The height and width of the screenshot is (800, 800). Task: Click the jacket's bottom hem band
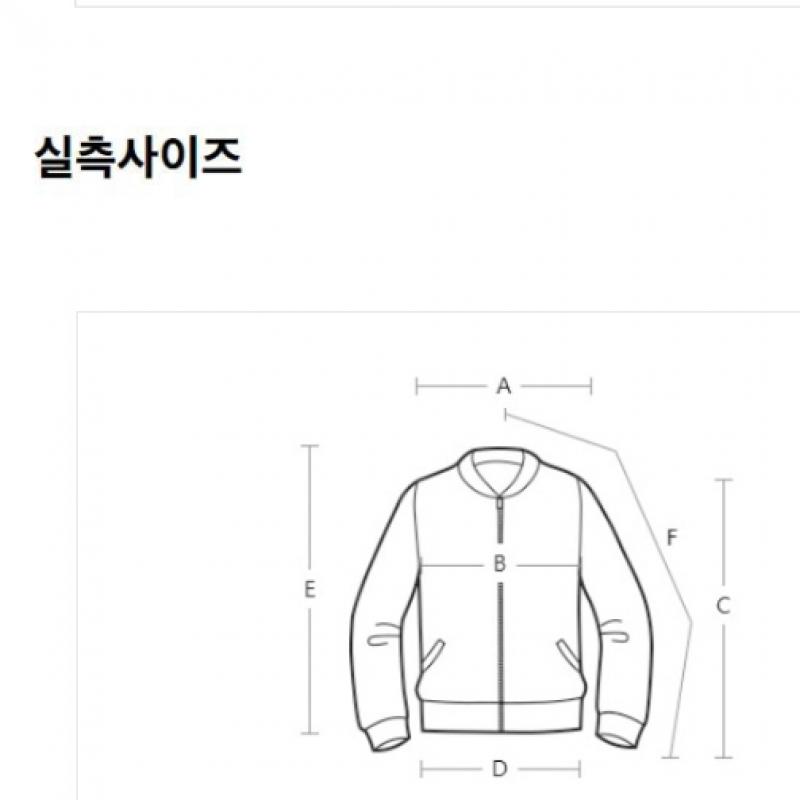pos(502,716)
